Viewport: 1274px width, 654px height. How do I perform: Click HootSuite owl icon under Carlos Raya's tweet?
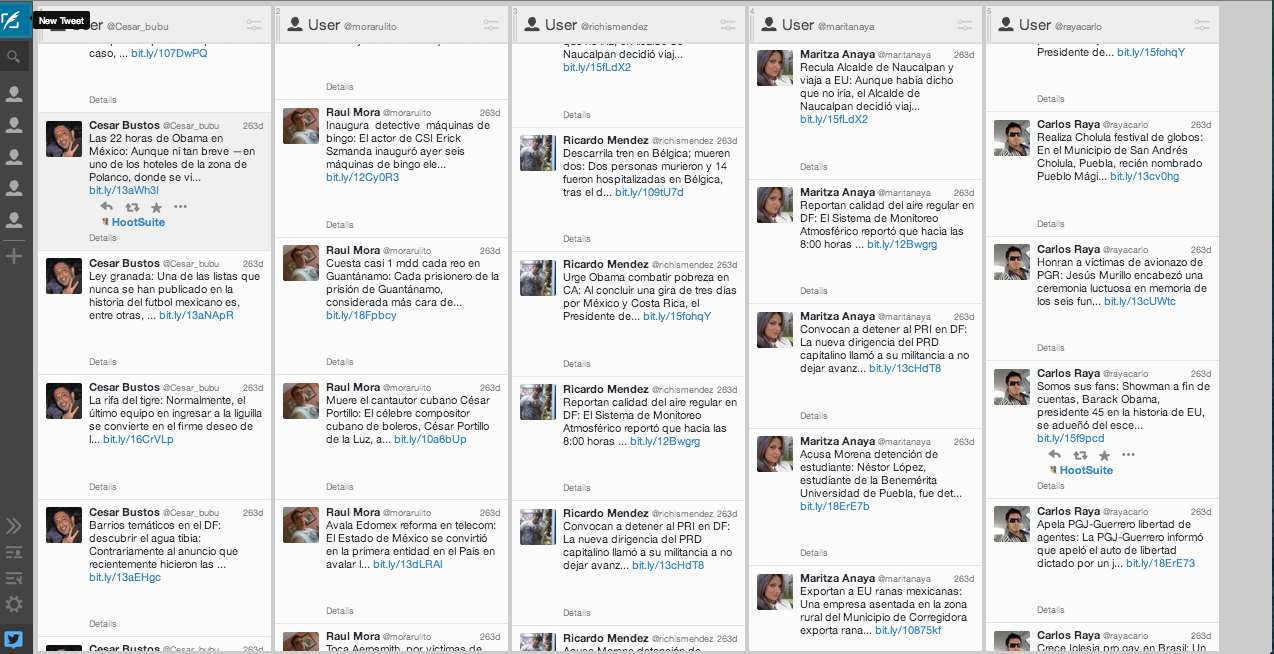1053,470
